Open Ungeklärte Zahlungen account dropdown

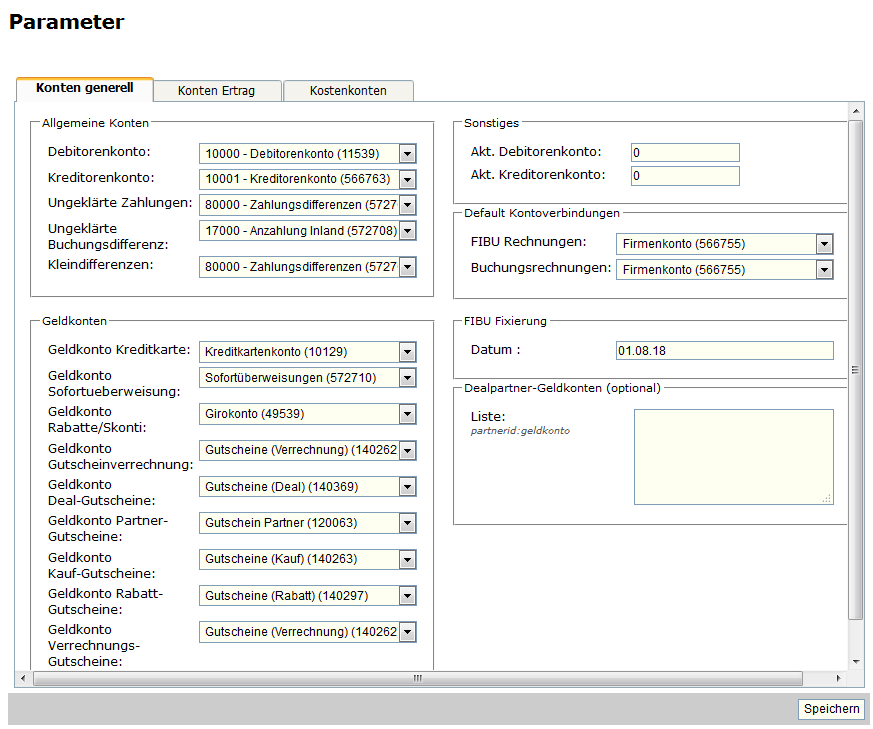307,204
